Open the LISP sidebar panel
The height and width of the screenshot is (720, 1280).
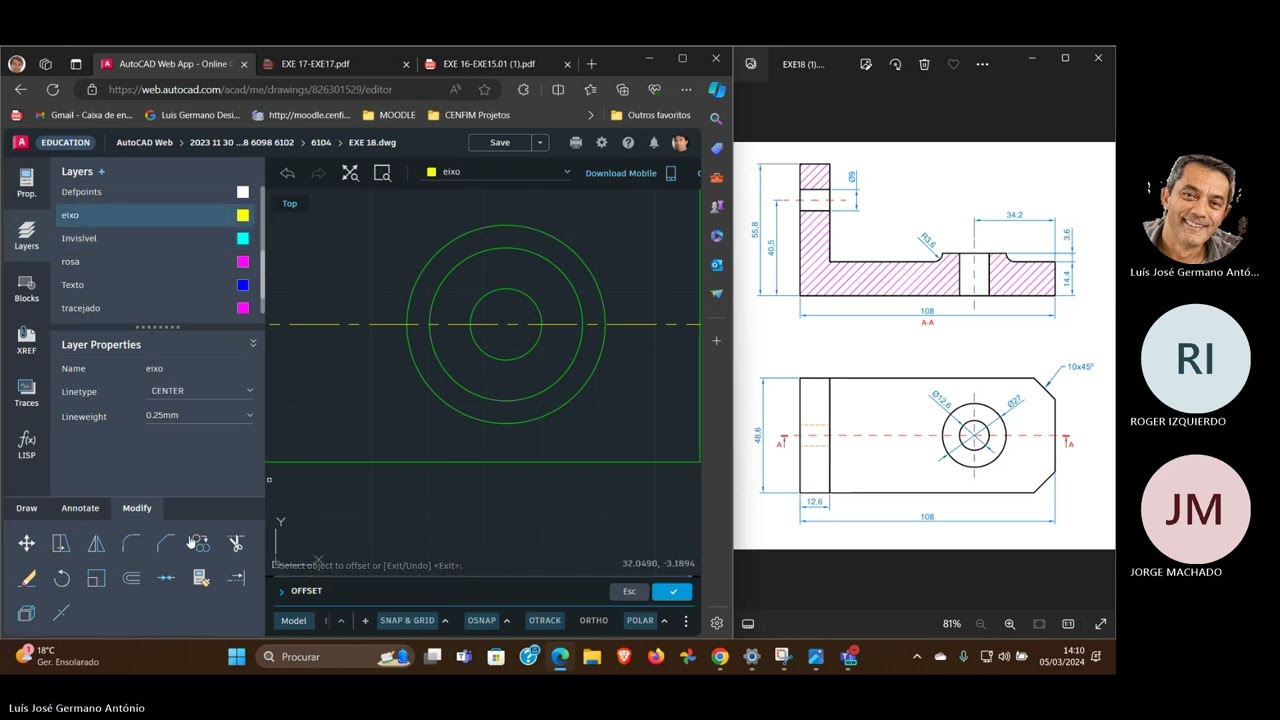(27, 445)
